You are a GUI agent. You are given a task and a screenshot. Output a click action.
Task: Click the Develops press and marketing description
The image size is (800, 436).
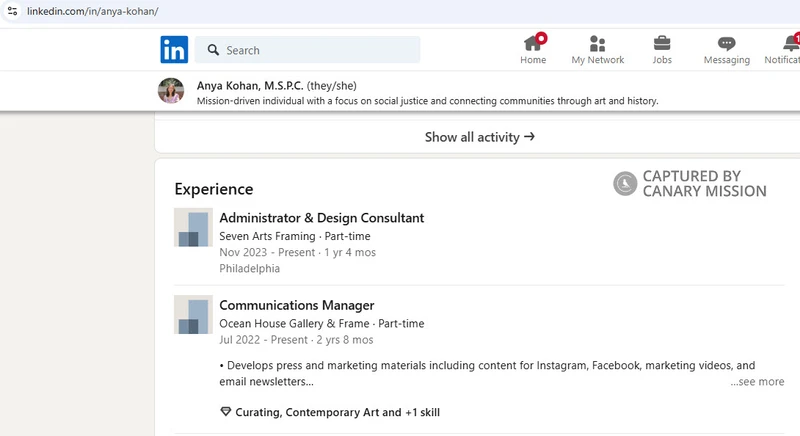[x=487, y=373]
